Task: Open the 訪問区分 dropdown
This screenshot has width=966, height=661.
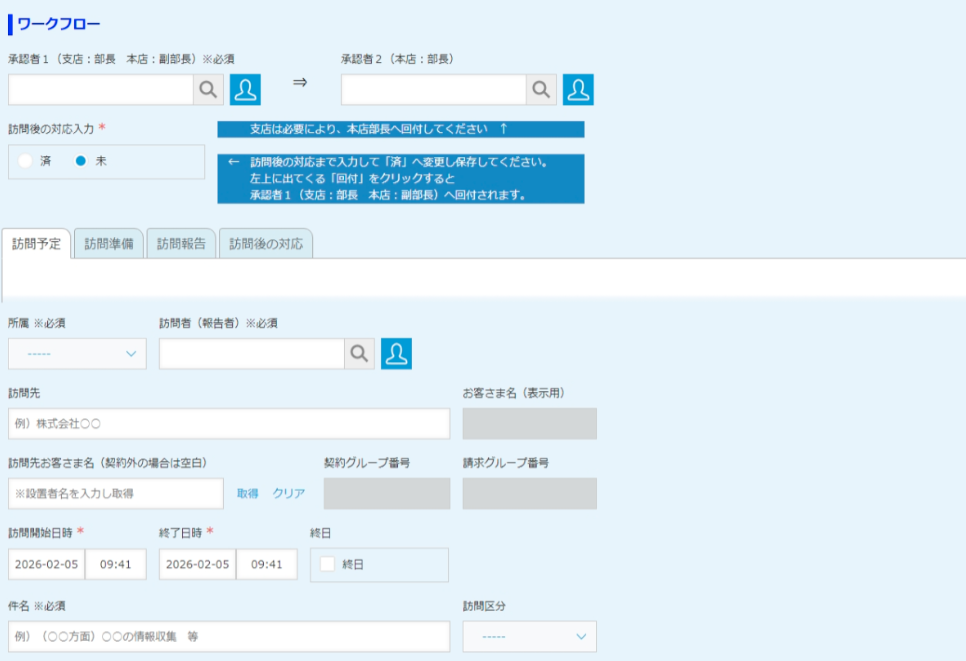Action: coord(529,637)
